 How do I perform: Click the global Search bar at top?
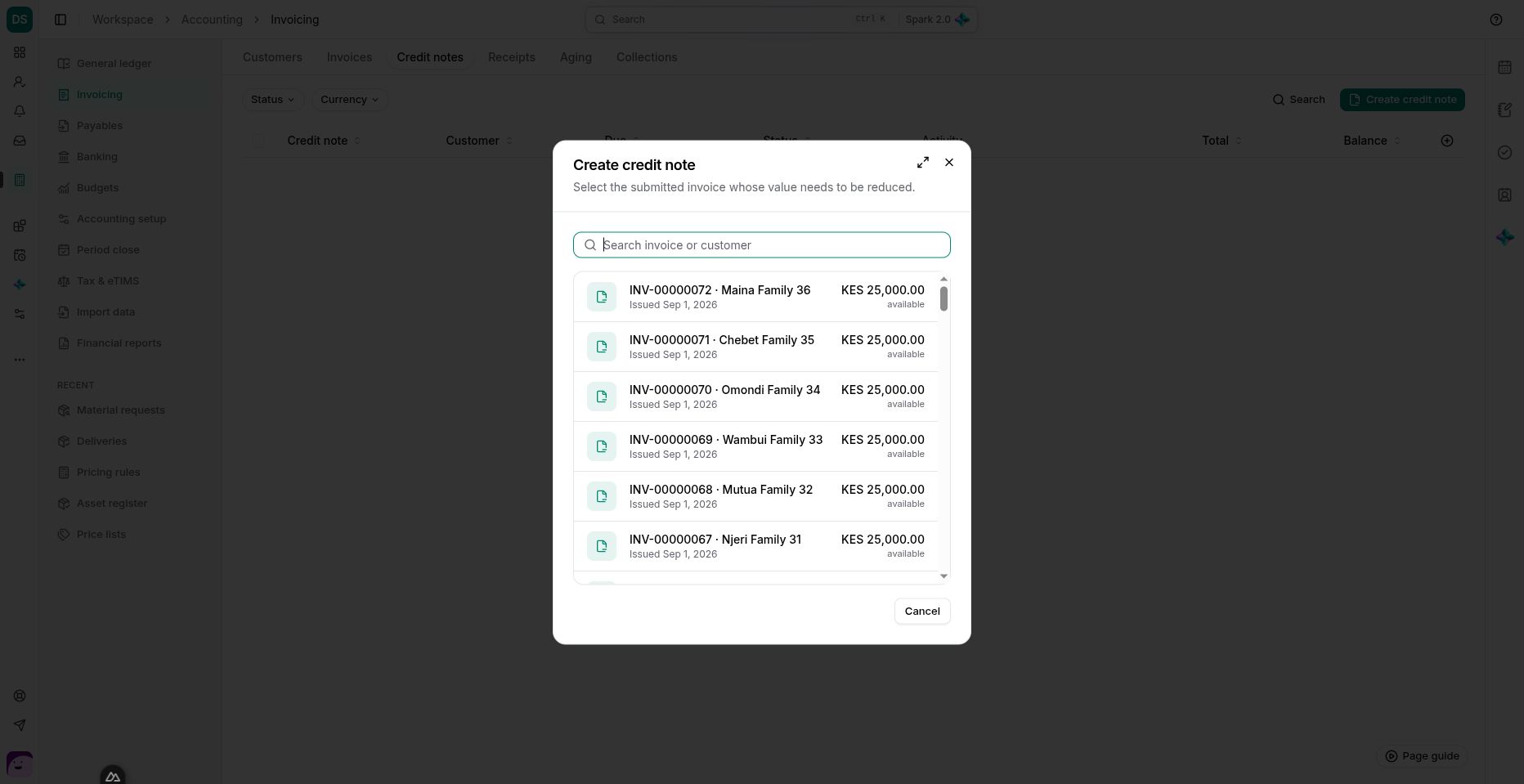781,20
